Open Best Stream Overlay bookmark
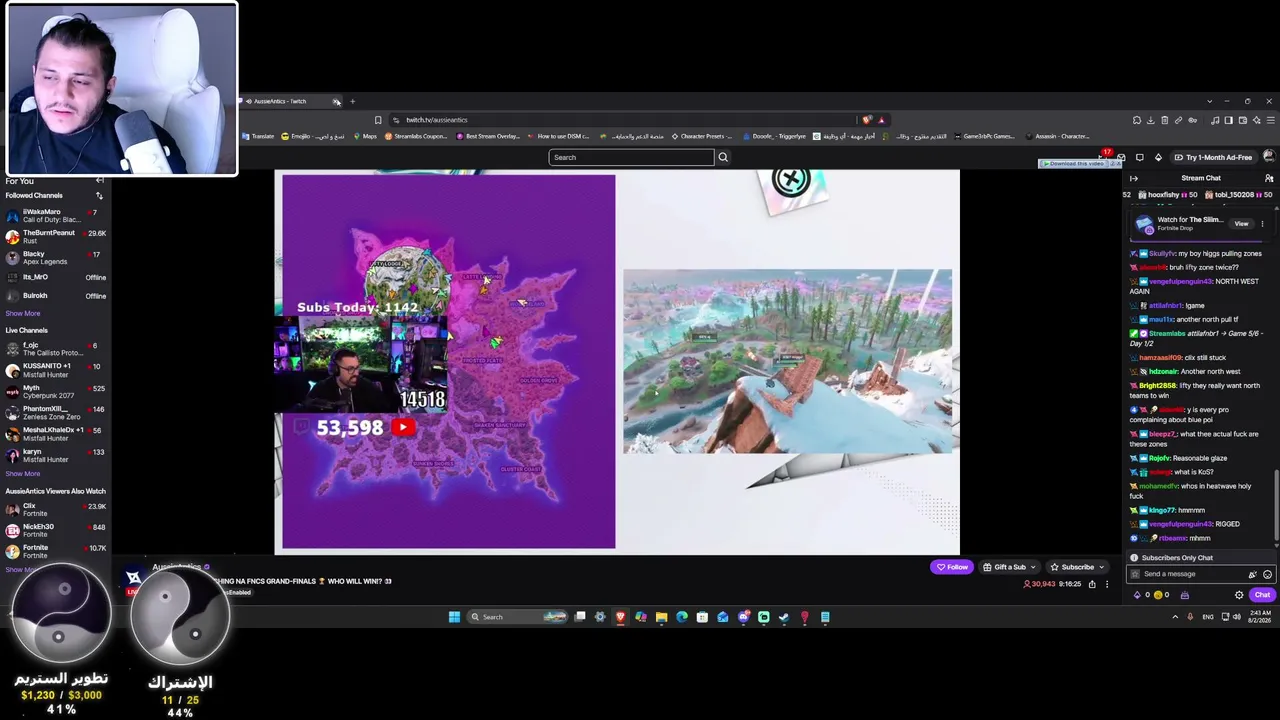Screen dimensions: 1280x720 tap(490, 136)
